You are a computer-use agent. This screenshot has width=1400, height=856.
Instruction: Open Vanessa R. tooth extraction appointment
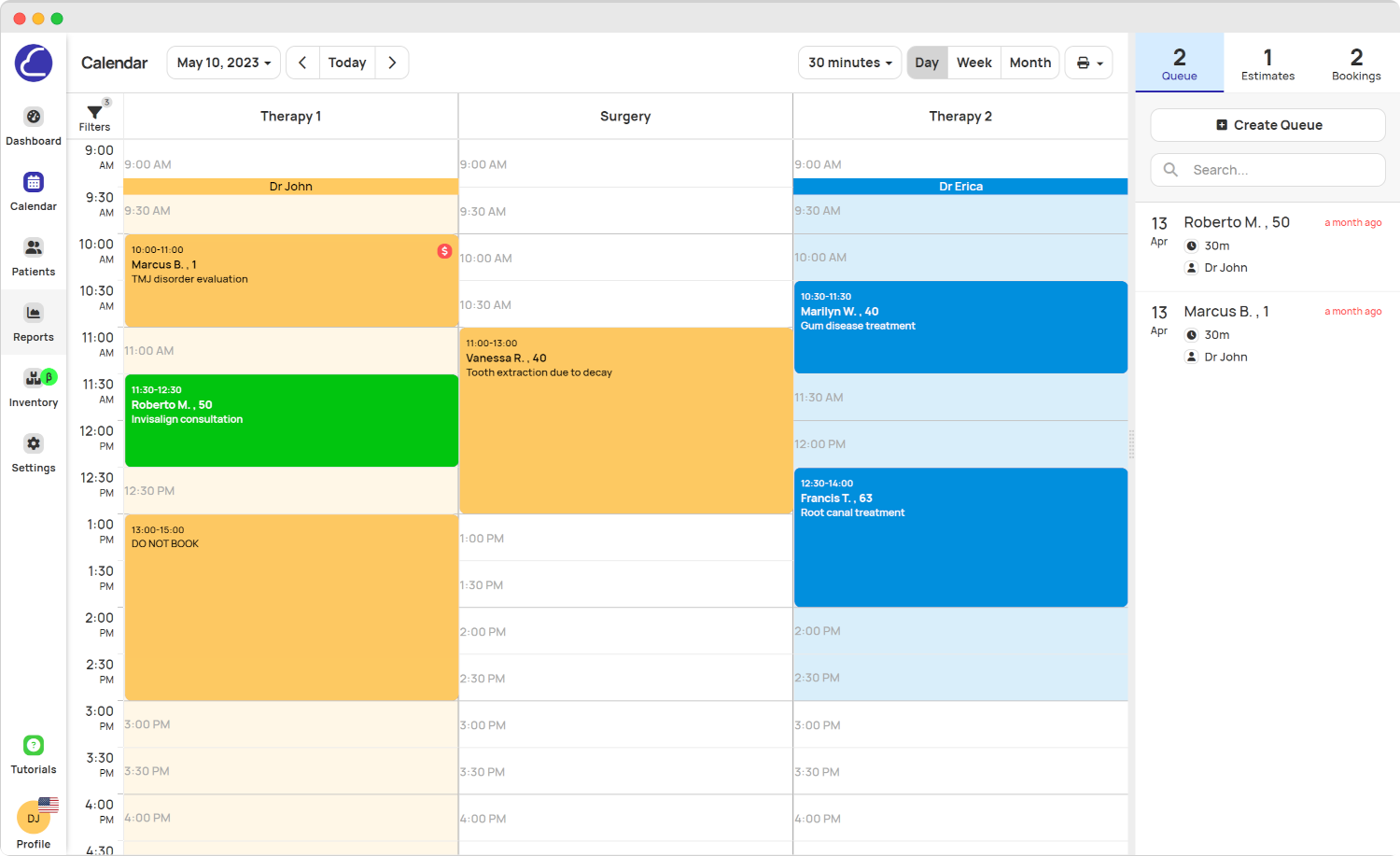(625, 420)
